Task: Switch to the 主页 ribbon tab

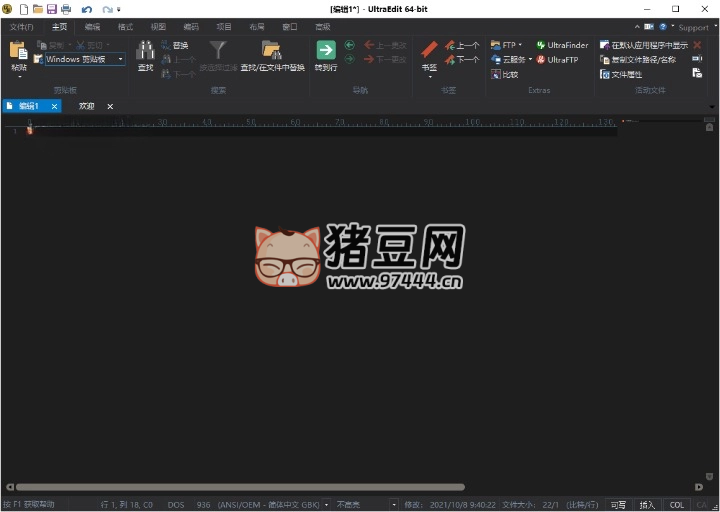Action: point(59,27)
